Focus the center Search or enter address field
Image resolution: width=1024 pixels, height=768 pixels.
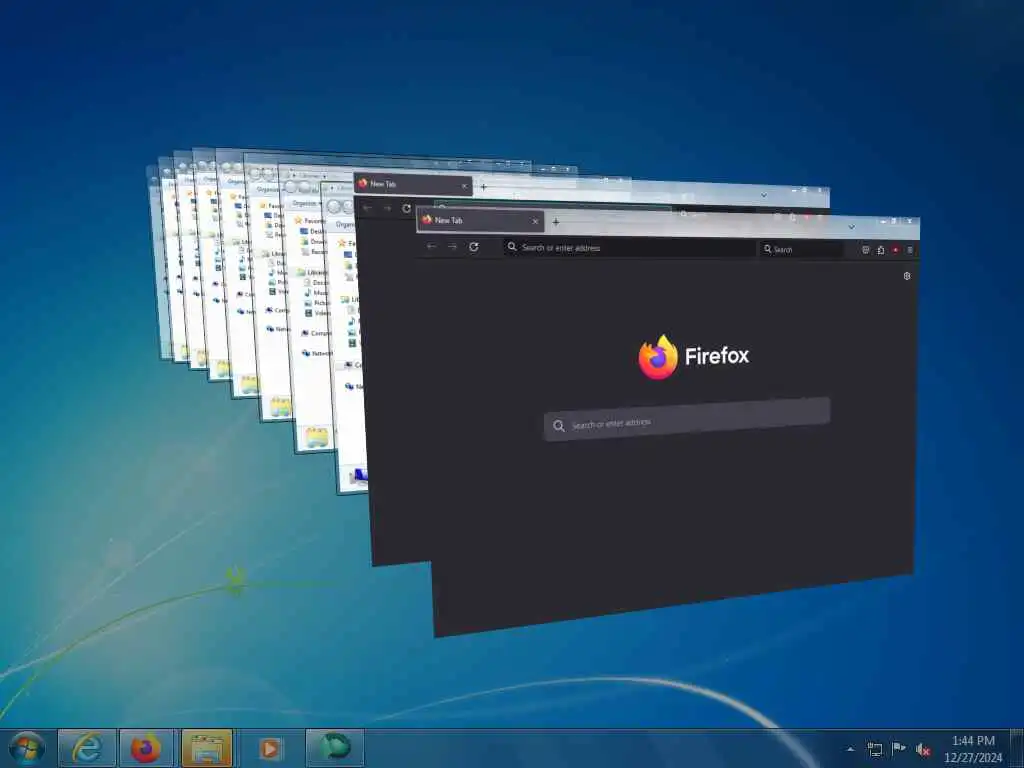687,419
